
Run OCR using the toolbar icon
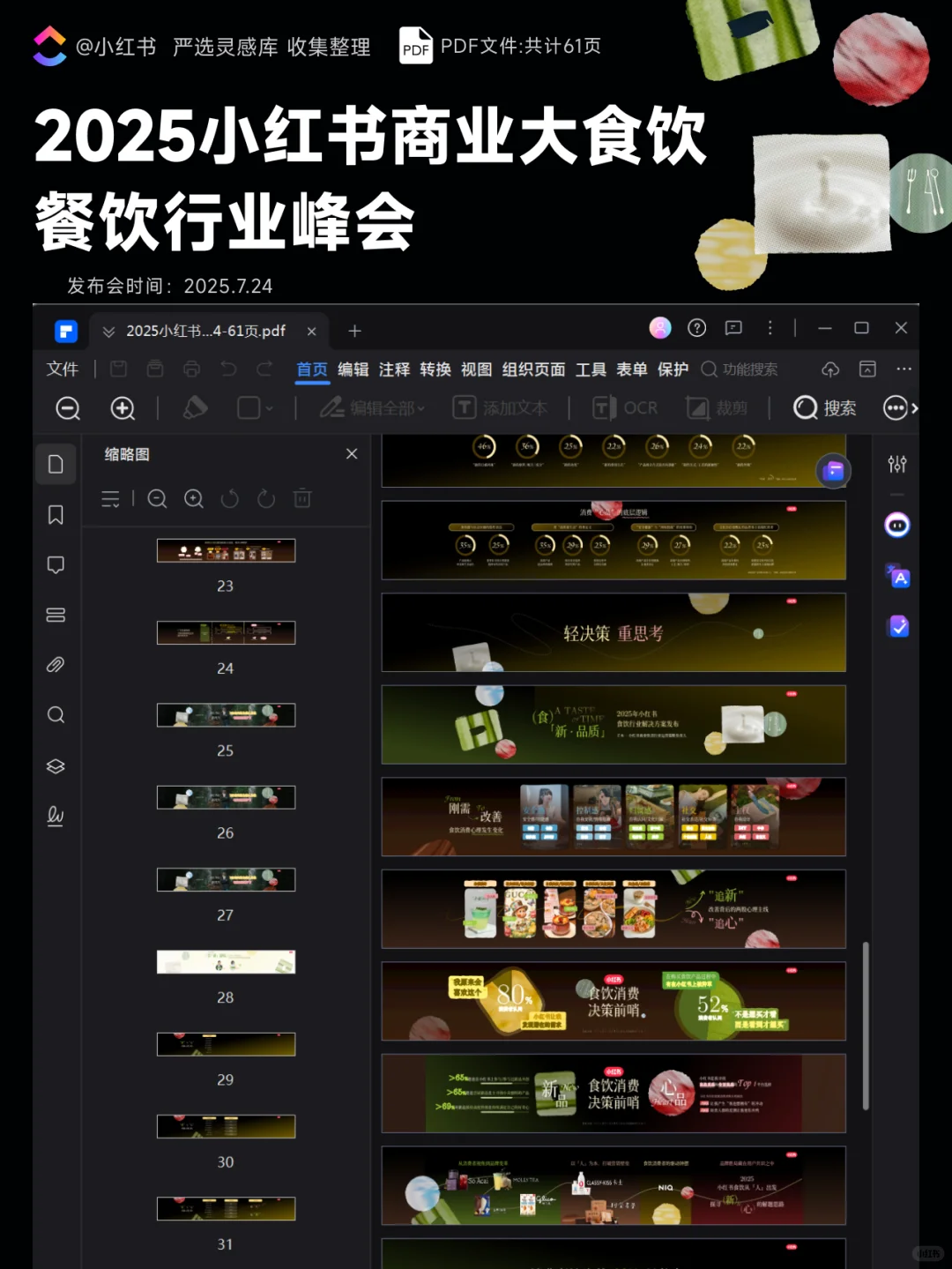coord(626,407)
